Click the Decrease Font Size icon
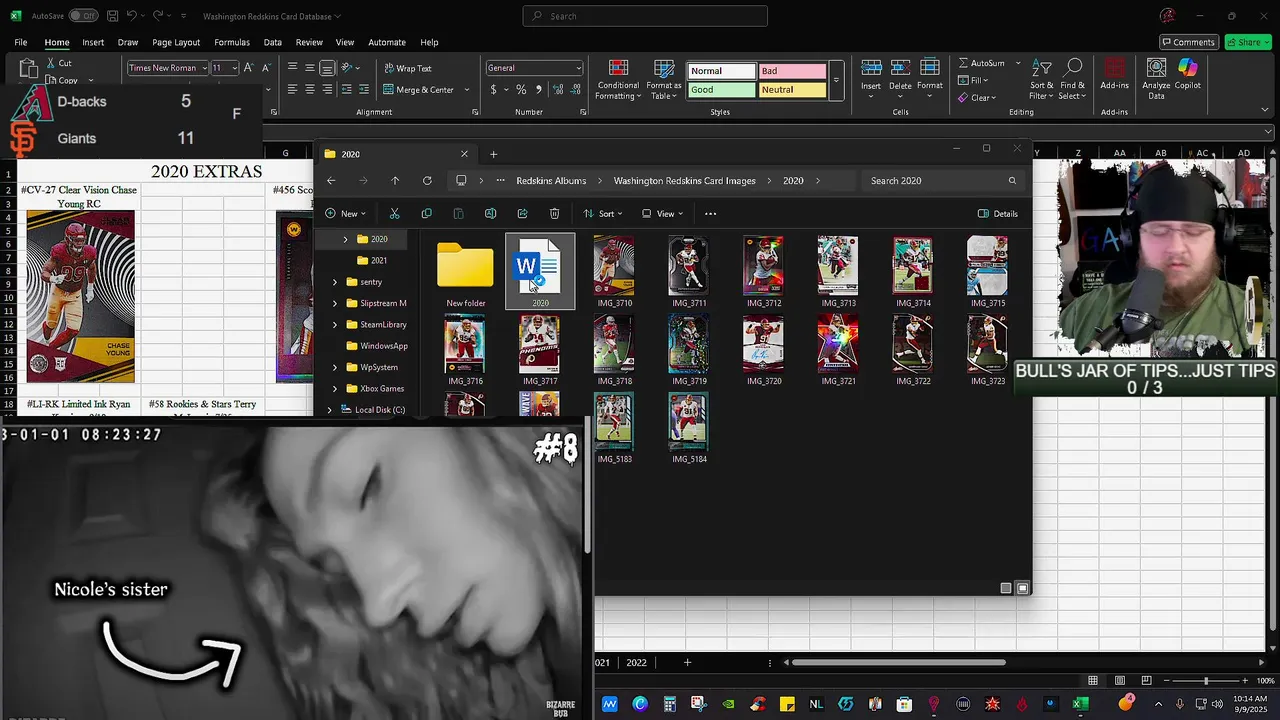The height and width of the screenshot is (720, 1280). click(266, 68)
